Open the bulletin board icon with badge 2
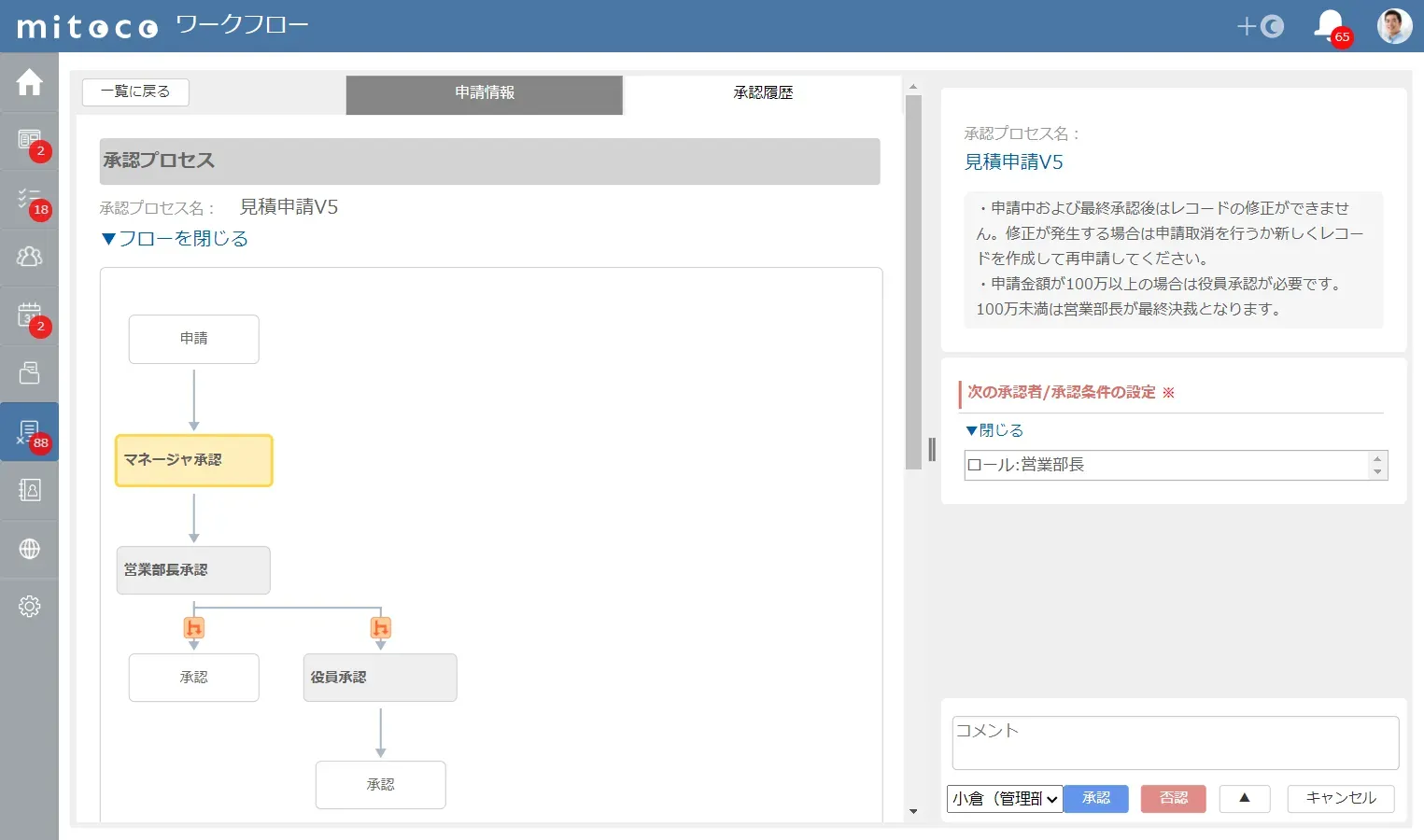 pyautogui.click(x=29, y=140)
